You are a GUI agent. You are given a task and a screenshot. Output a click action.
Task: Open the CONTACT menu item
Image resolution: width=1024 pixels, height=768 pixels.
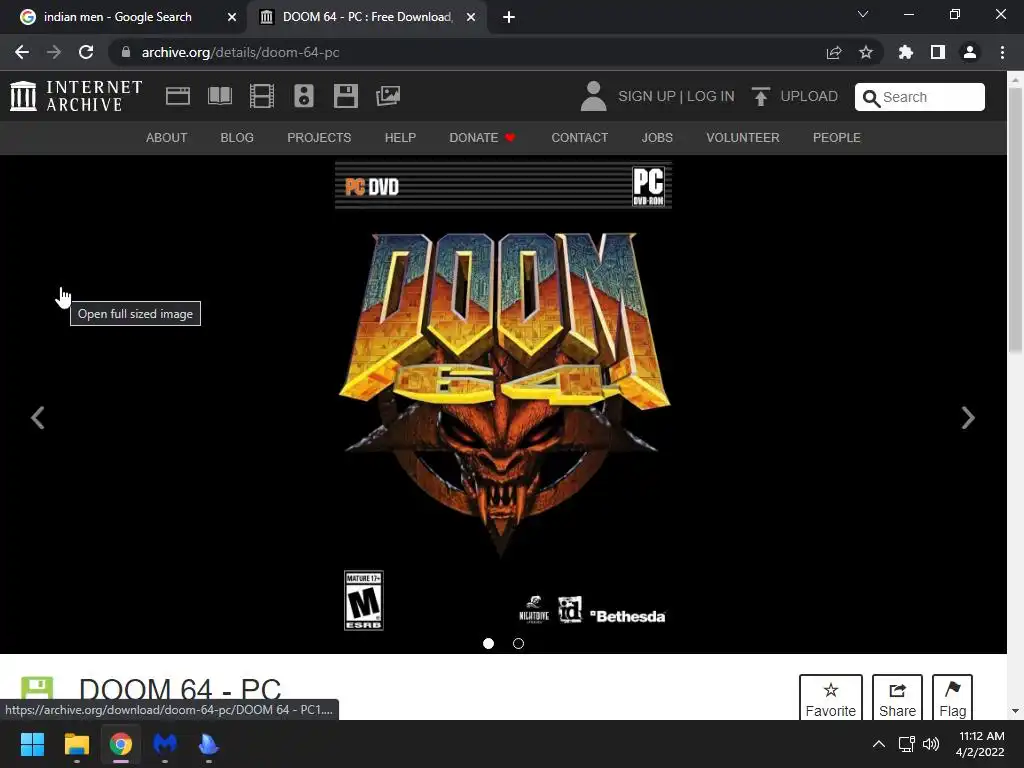pos(580,138)
